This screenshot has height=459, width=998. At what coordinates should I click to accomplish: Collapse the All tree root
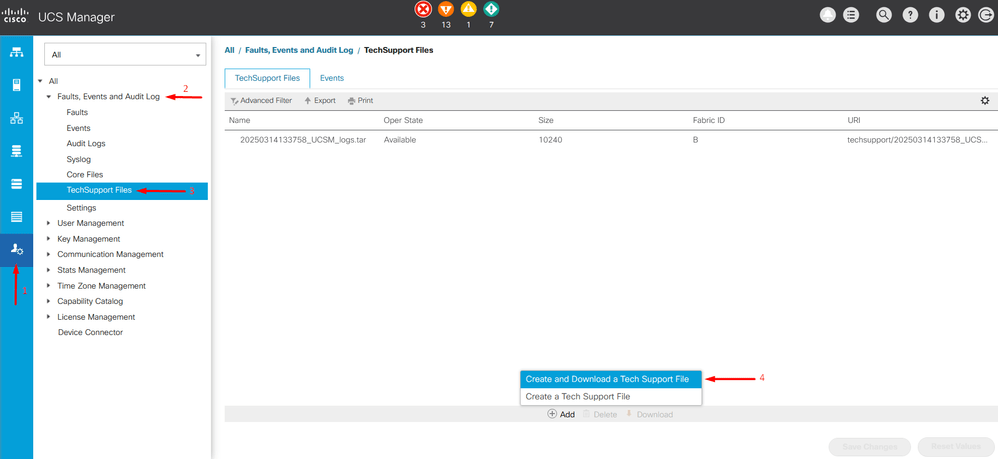[x=40, y=81]
